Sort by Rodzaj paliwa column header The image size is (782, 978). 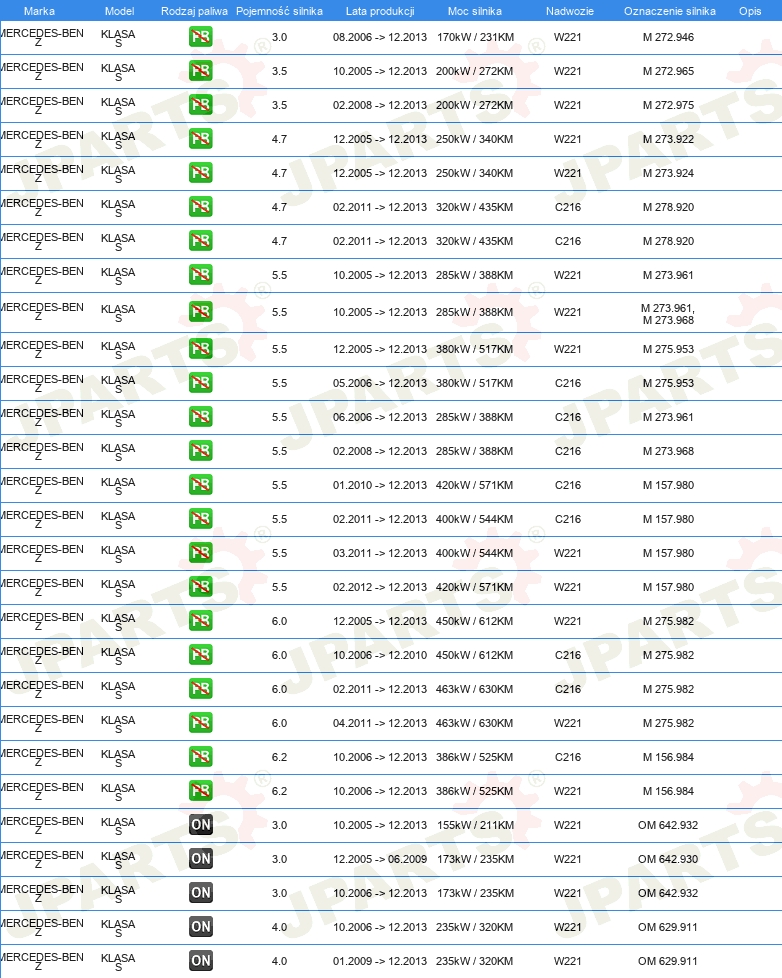pos(194,11)
